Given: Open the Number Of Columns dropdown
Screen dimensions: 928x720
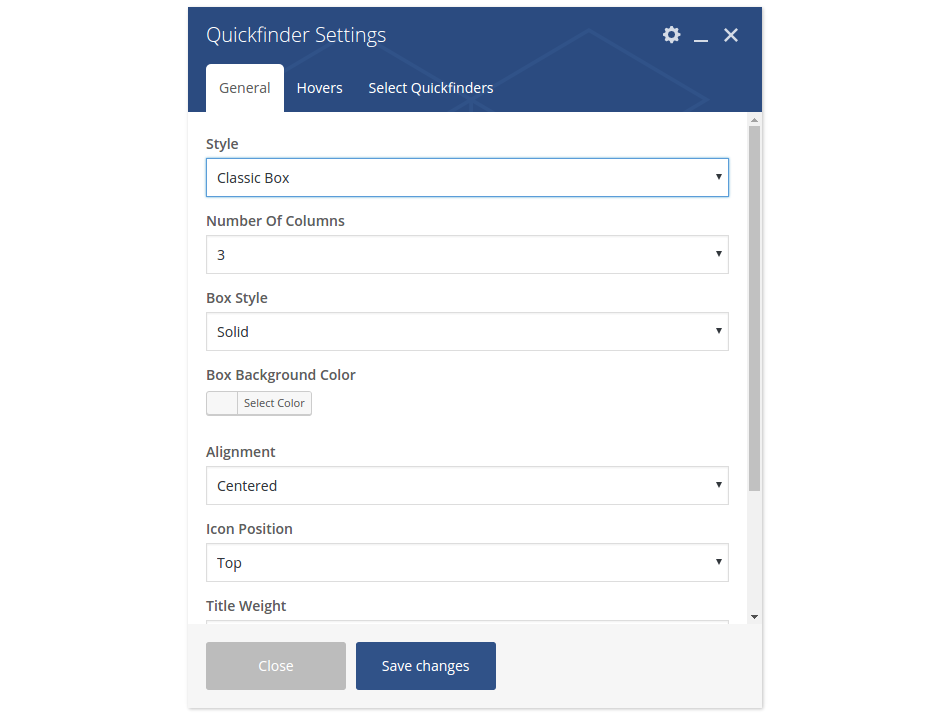Looking at the screenshot, I should pos(467,255).
